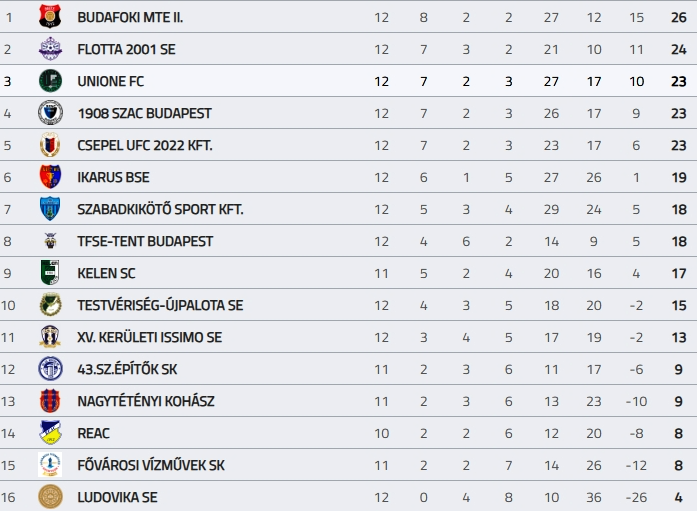Click the Budafoki MTE II. team name
This screenshot has height=511, width=697.
tap(130, 17)
